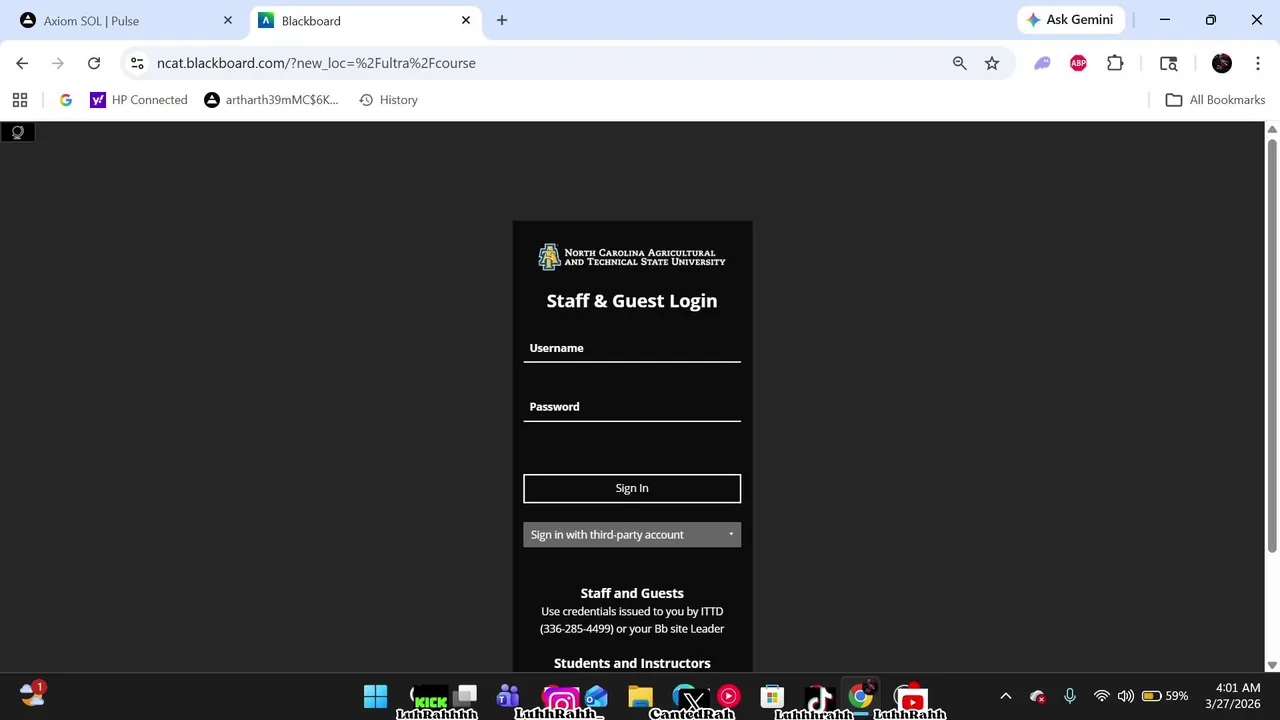
Task: Click the 'Staff & Guest Login' heading
Action: point(632,301)
